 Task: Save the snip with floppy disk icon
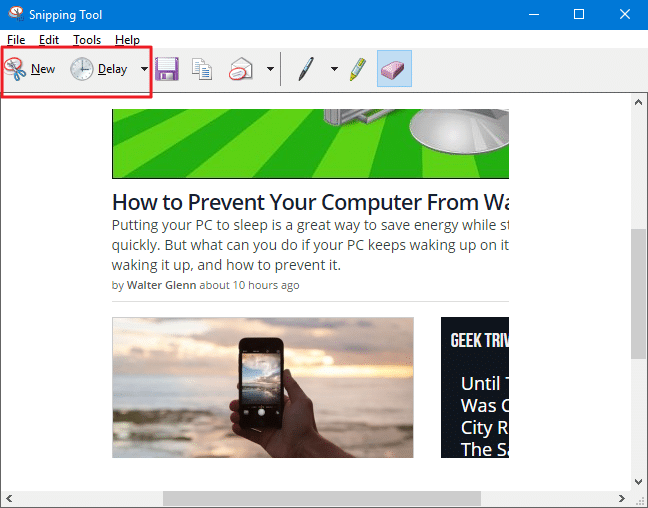point(166,69)
